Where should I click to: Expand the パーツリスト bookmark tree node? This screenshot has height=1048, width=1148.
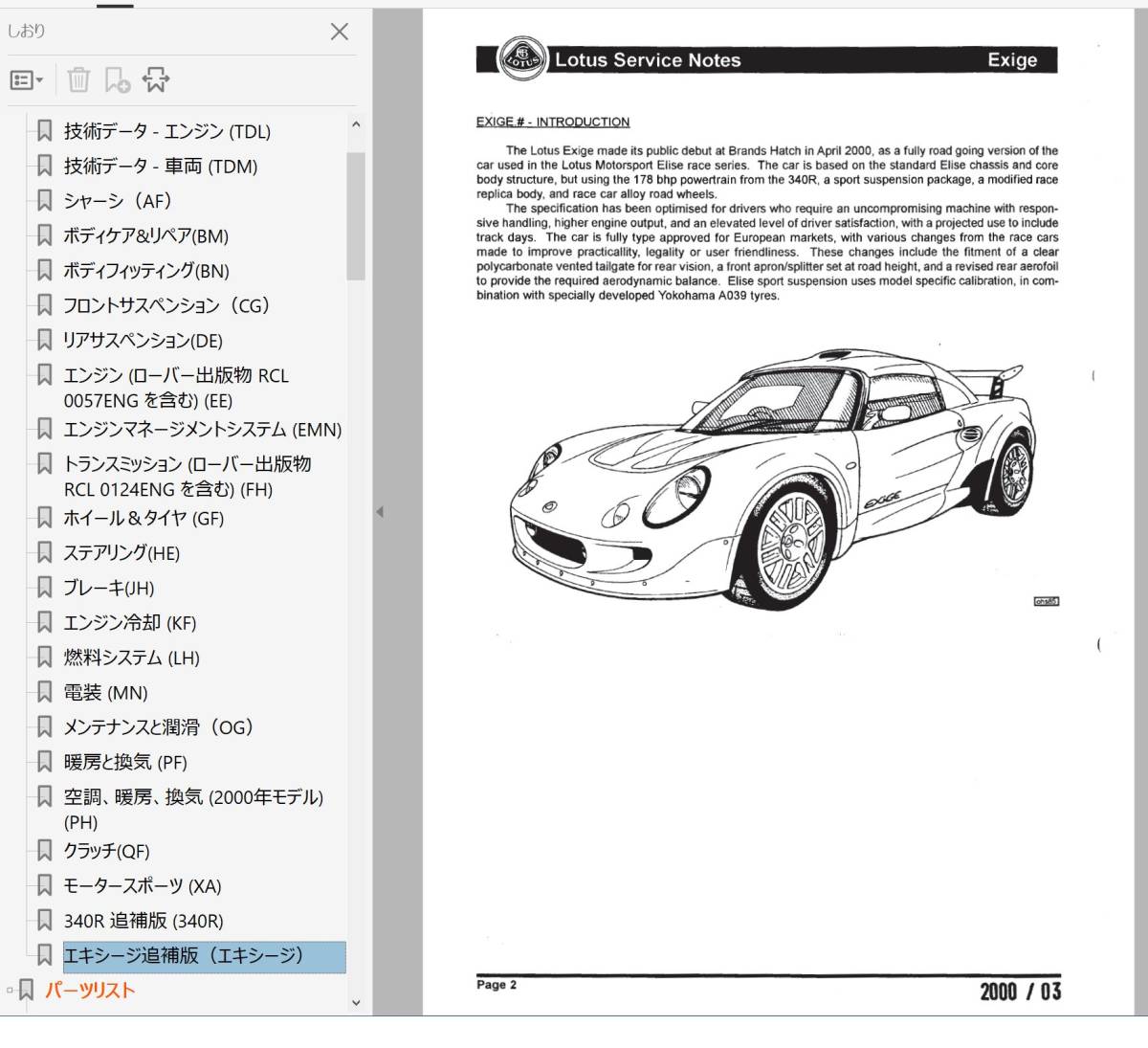(10, 991)
